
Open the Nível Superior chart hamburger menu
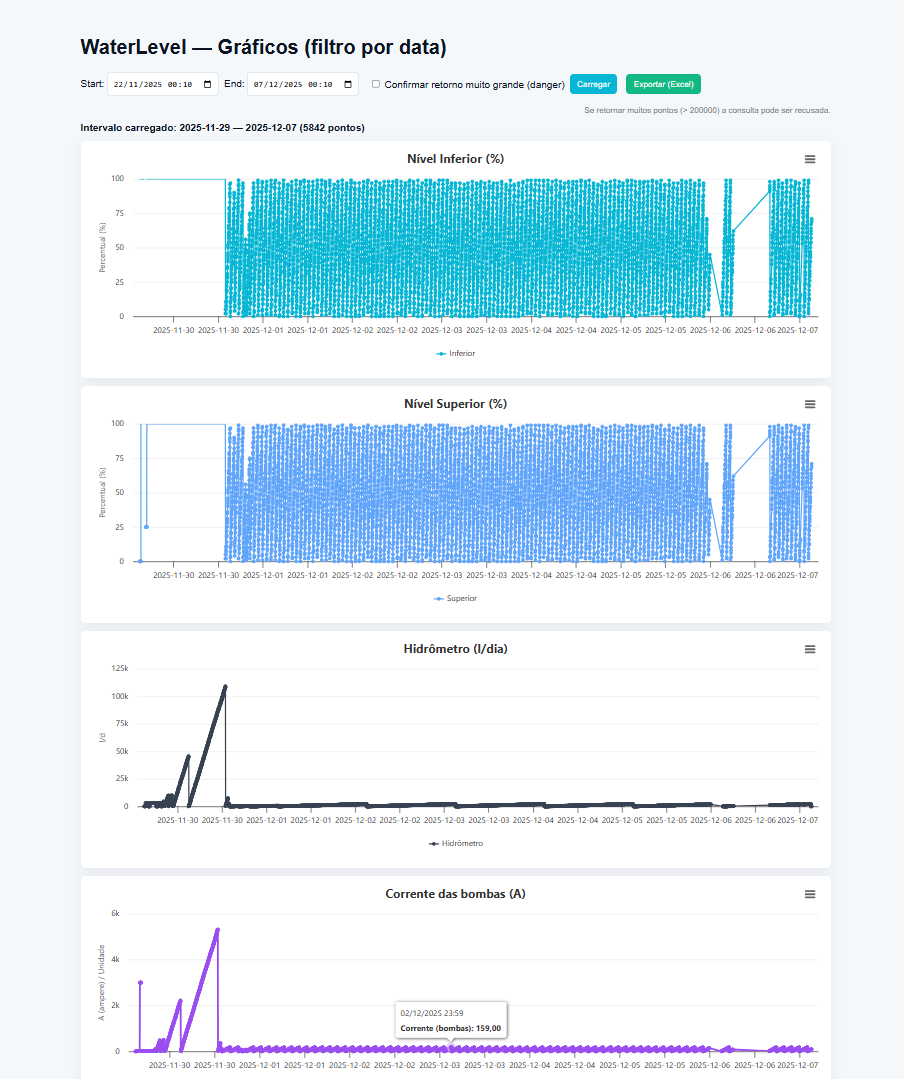pyautogui.click(x=810, y=404)
